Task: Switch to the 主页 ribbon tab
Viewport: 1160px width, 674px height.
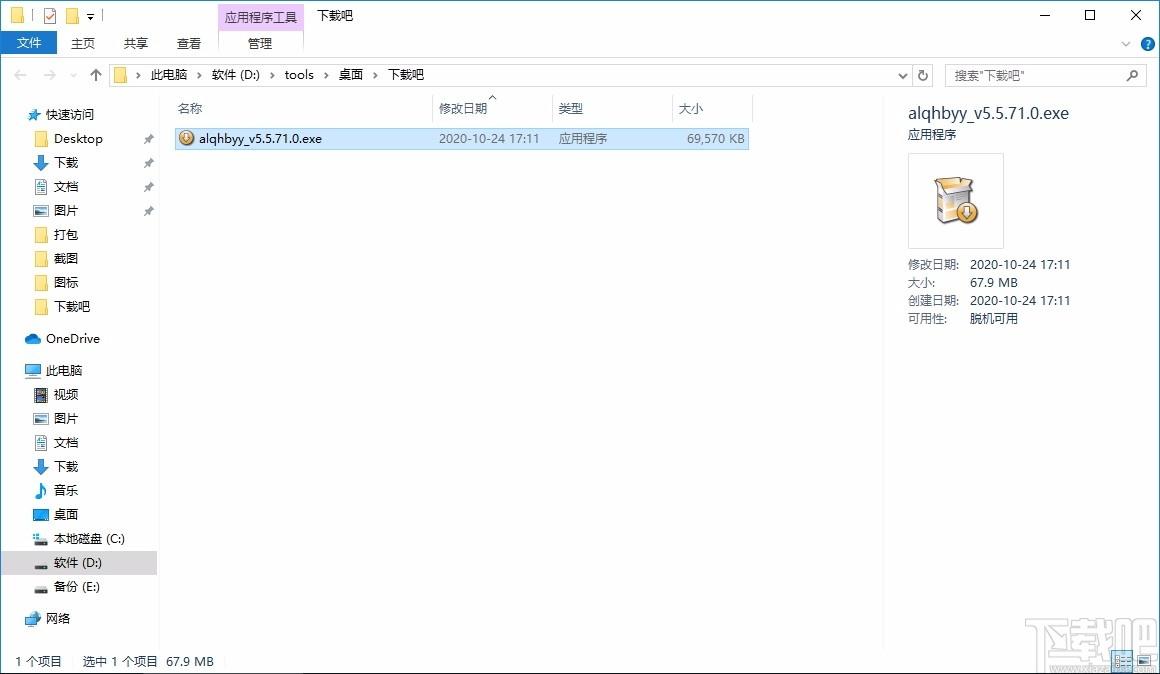Action: pos(83,44)
